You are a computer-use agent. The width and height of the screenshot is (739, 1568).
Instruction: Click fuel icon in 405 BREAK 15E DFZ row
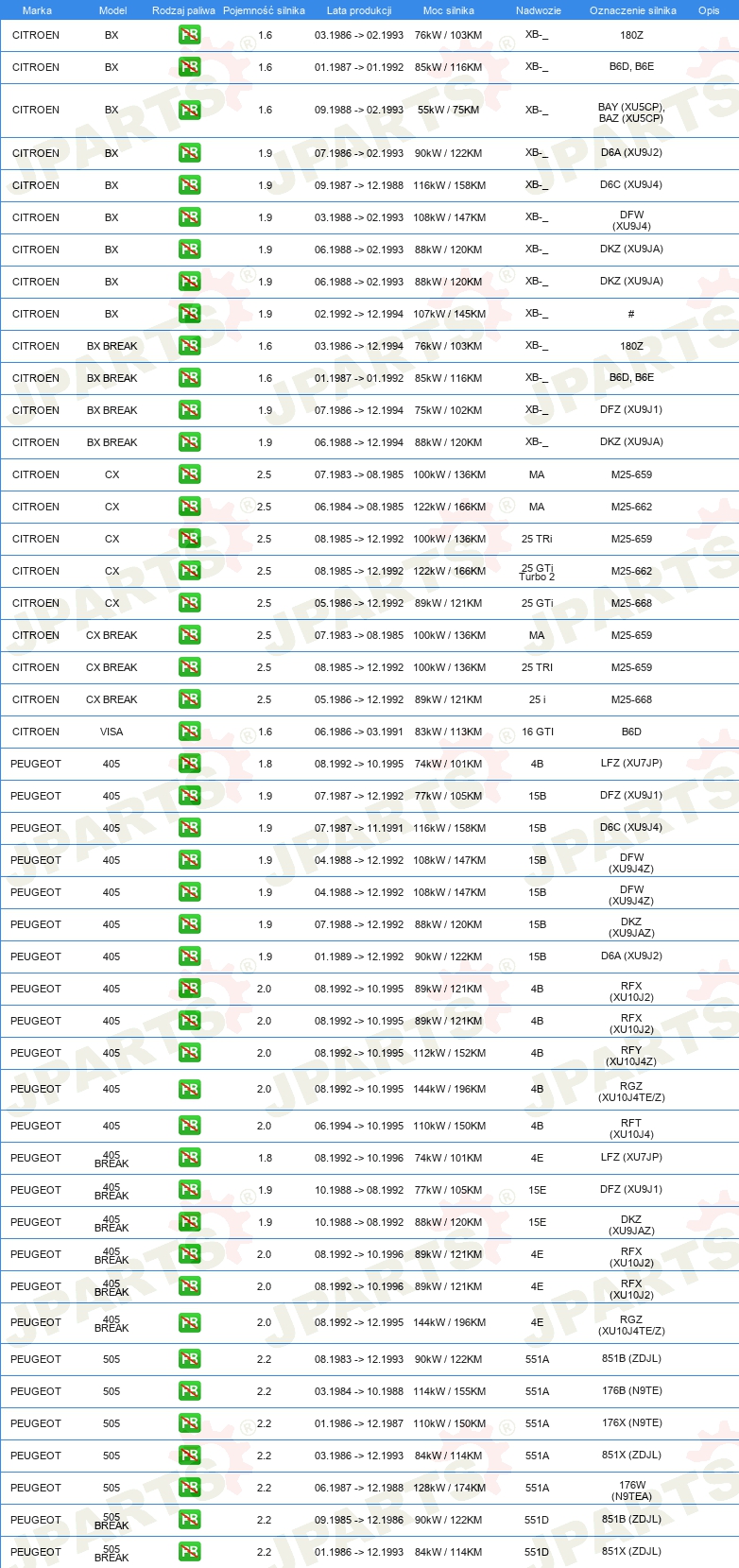point(189,1190)
